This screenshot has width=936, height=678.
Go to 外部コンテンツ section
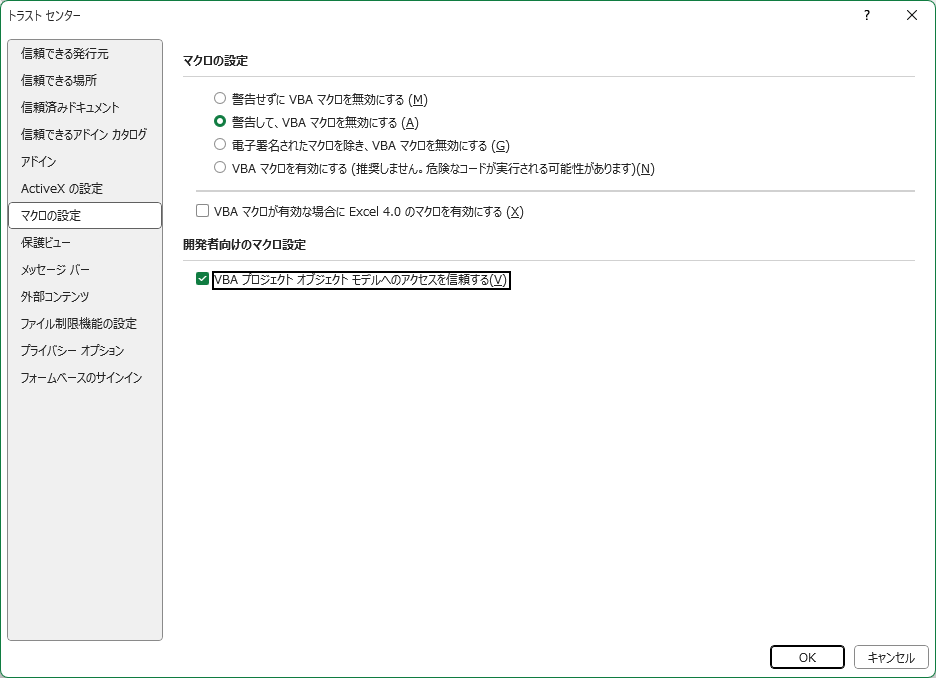pyautogui.click(x=55, y=296)
